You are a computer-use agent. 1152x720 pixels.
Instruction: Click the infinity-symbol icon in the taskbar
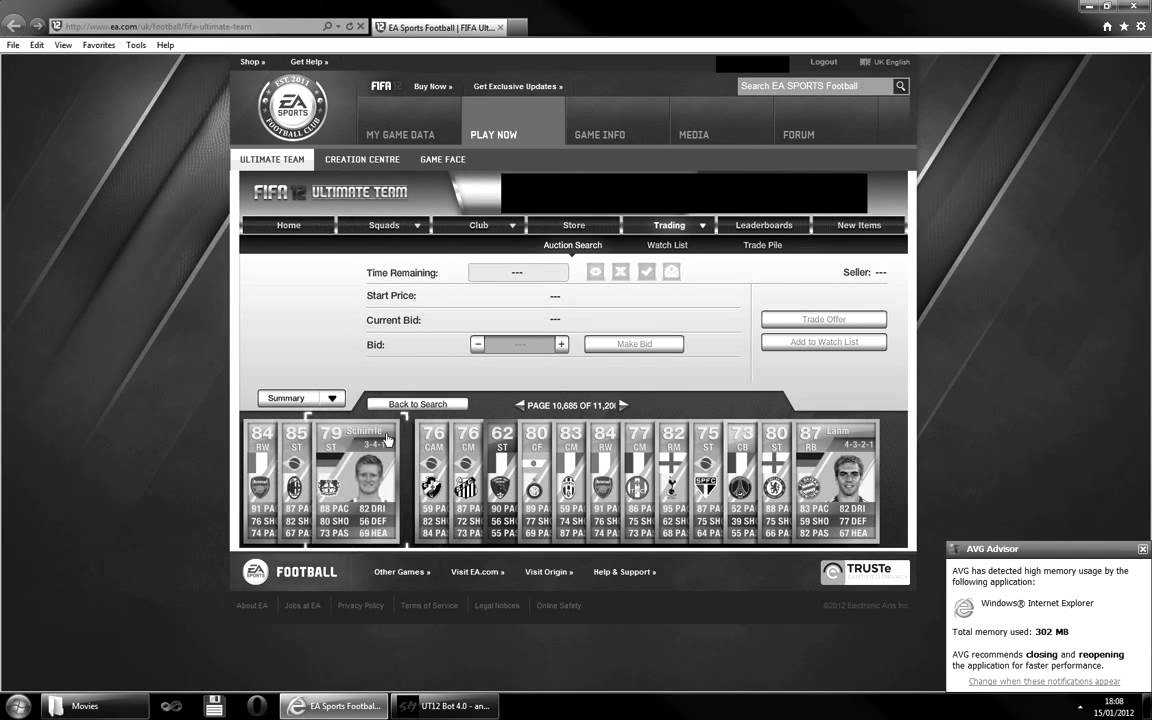pos(171,707)
